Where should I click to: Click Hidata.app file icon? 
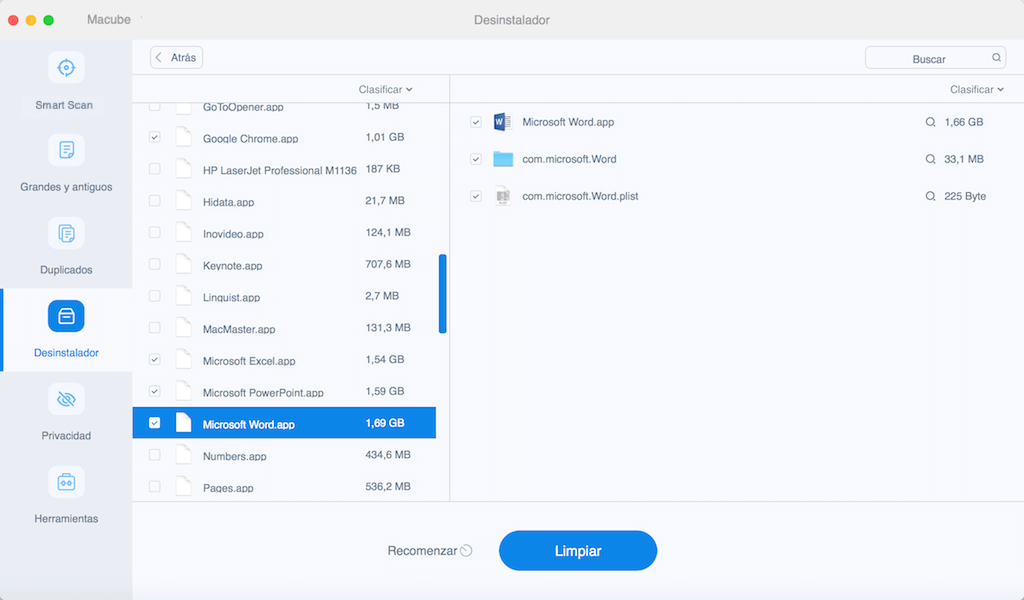pos(184,201)
